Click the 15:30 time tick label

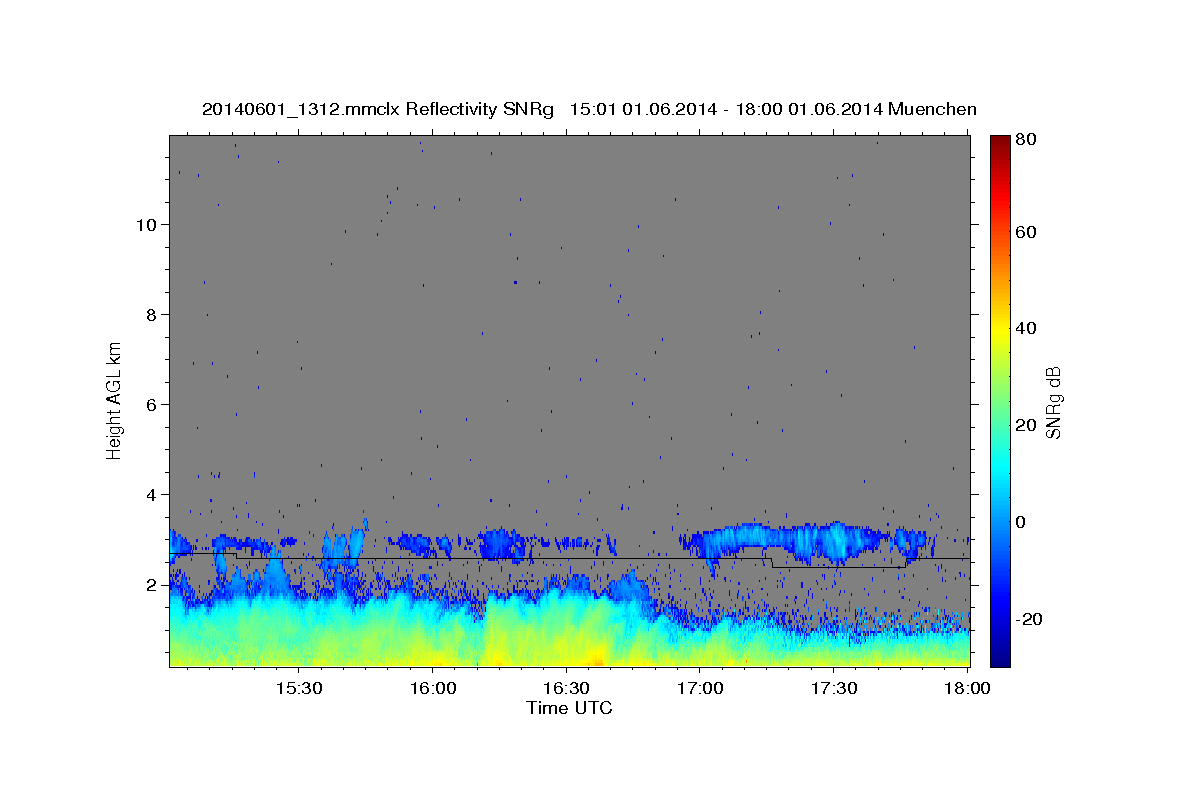tap(299, 689)
